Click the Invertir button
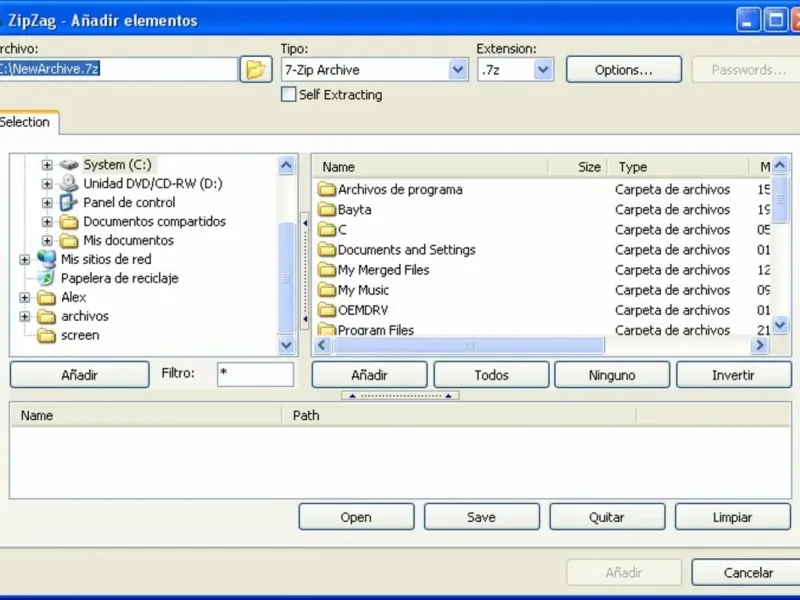The height and width of the screenshot is (600, 800). click(x=732, y=375)
